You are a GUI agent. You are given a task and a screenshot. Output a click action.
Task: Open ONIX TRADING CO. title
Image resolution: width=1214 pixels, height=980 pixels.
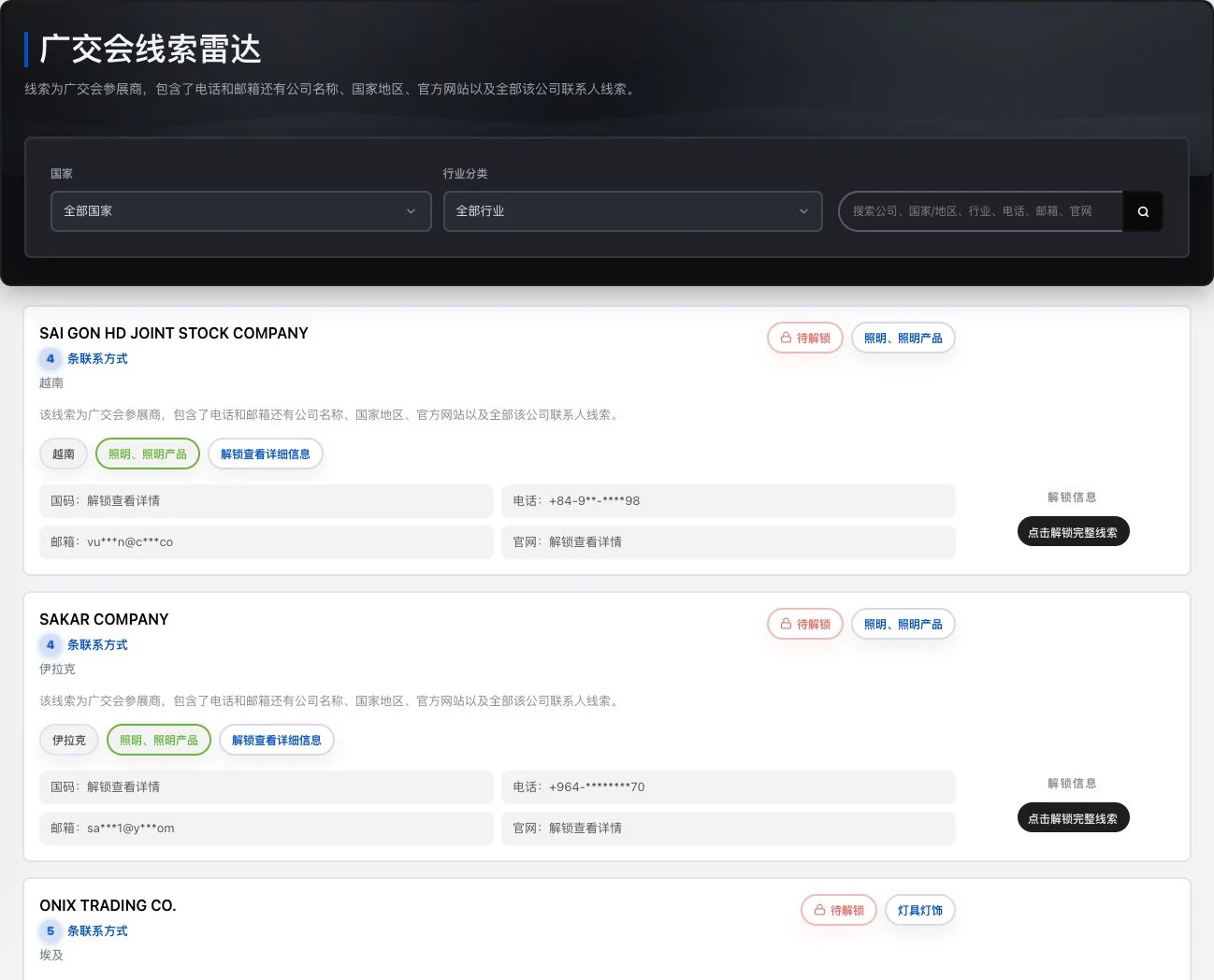coord(108,906)
